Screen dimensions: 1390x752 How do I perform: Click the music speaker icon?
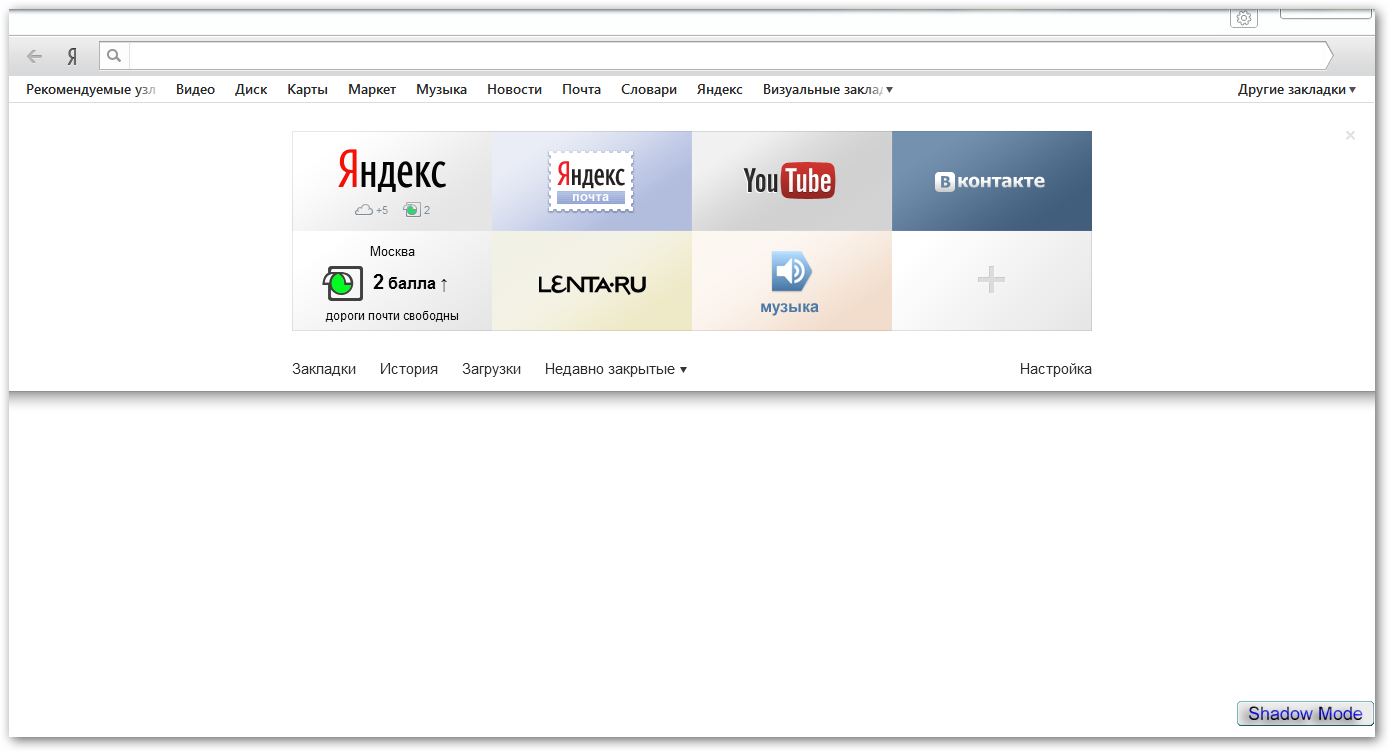[x=791, y=271]
